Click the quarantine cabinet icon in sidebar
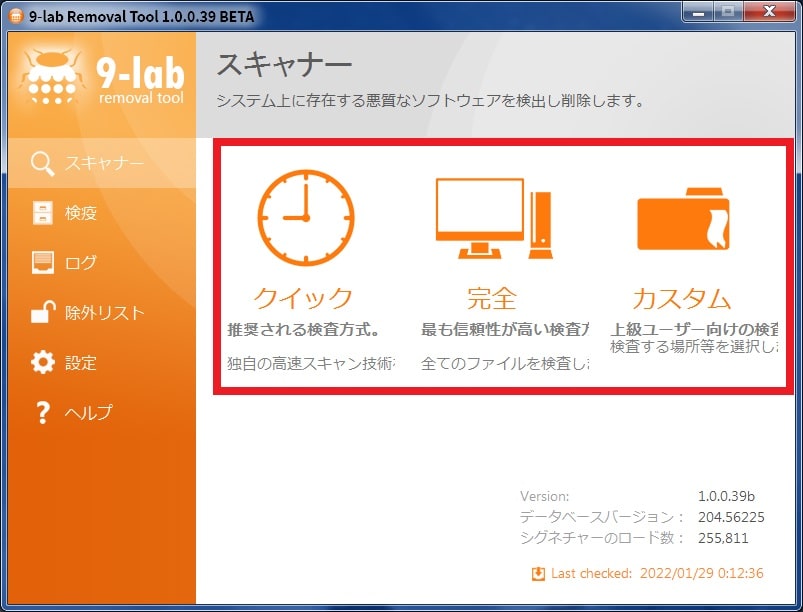The height and width of the screenshot is (612, 803). click(43, 213)
